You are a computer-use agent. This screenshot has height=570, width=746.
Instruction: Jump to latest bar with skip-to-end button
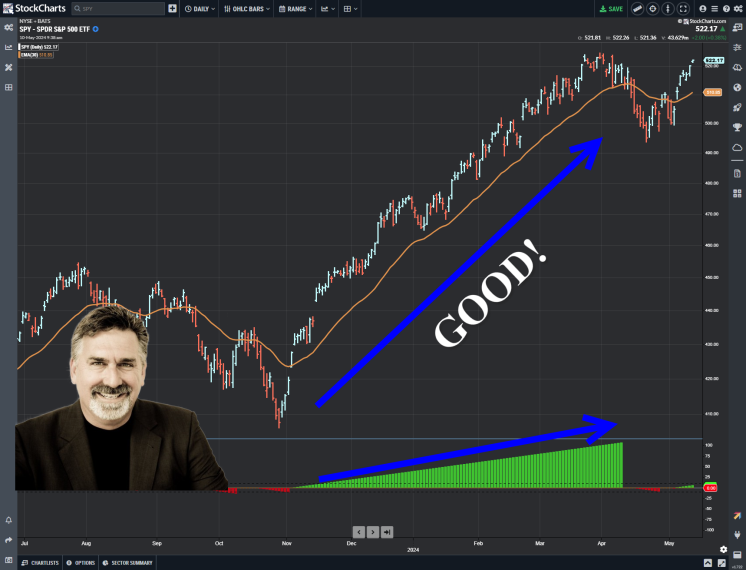click(x=387, y=532)
